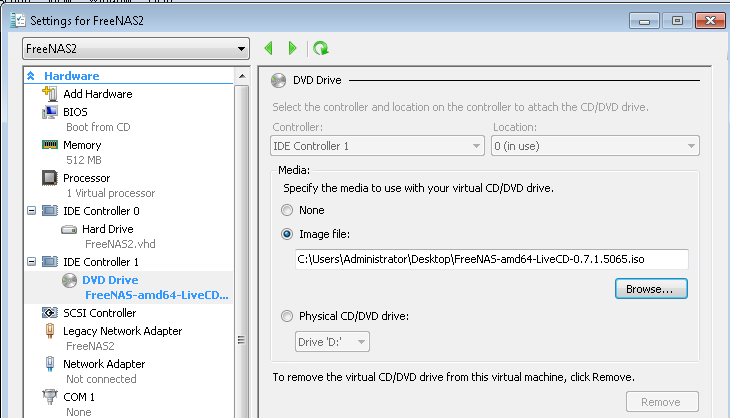
Task: Maximize the Settings for FreeNAS2 window
Action: (677, 21)
